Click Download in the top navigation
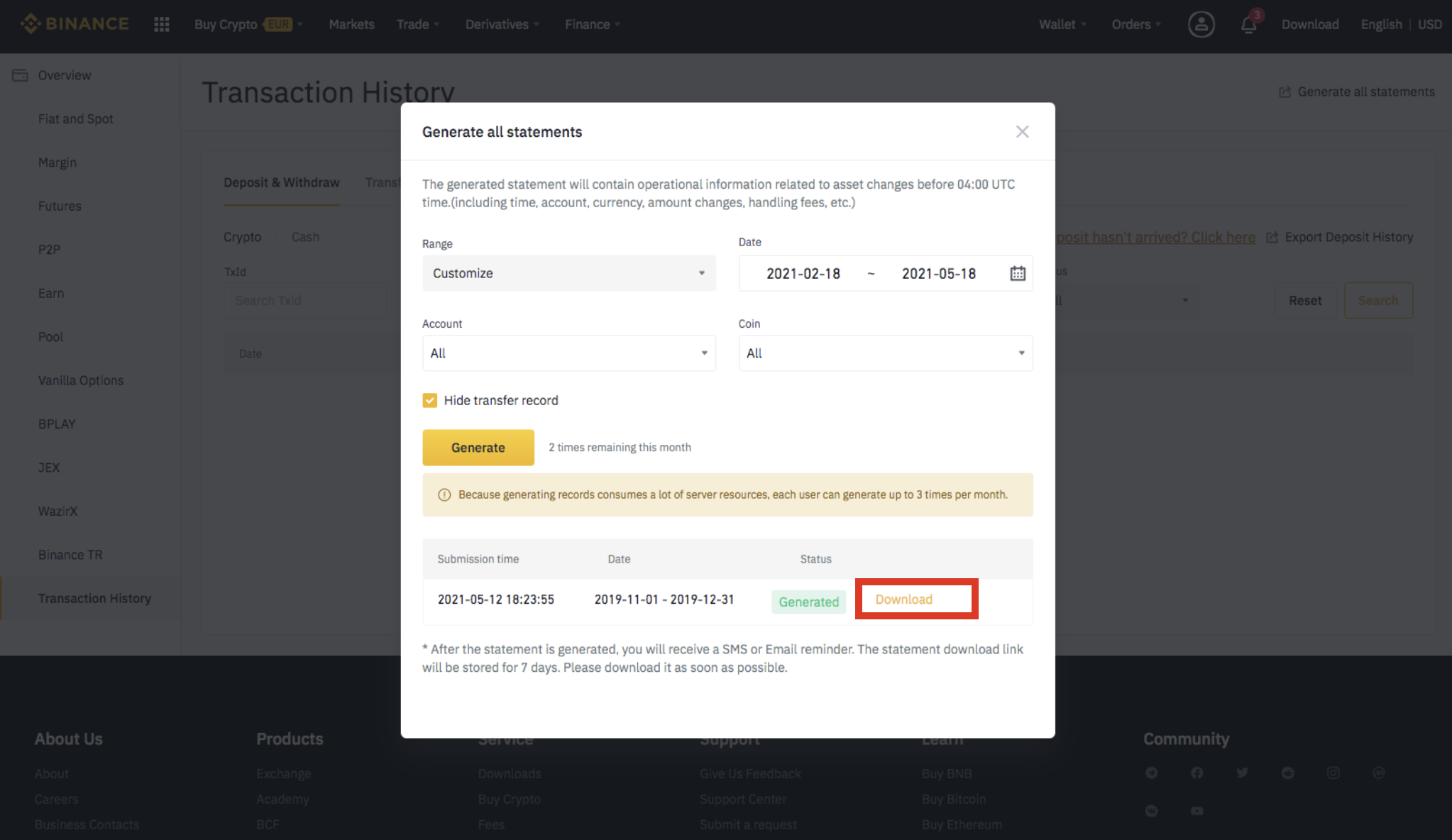 (x=1310, y=24)
